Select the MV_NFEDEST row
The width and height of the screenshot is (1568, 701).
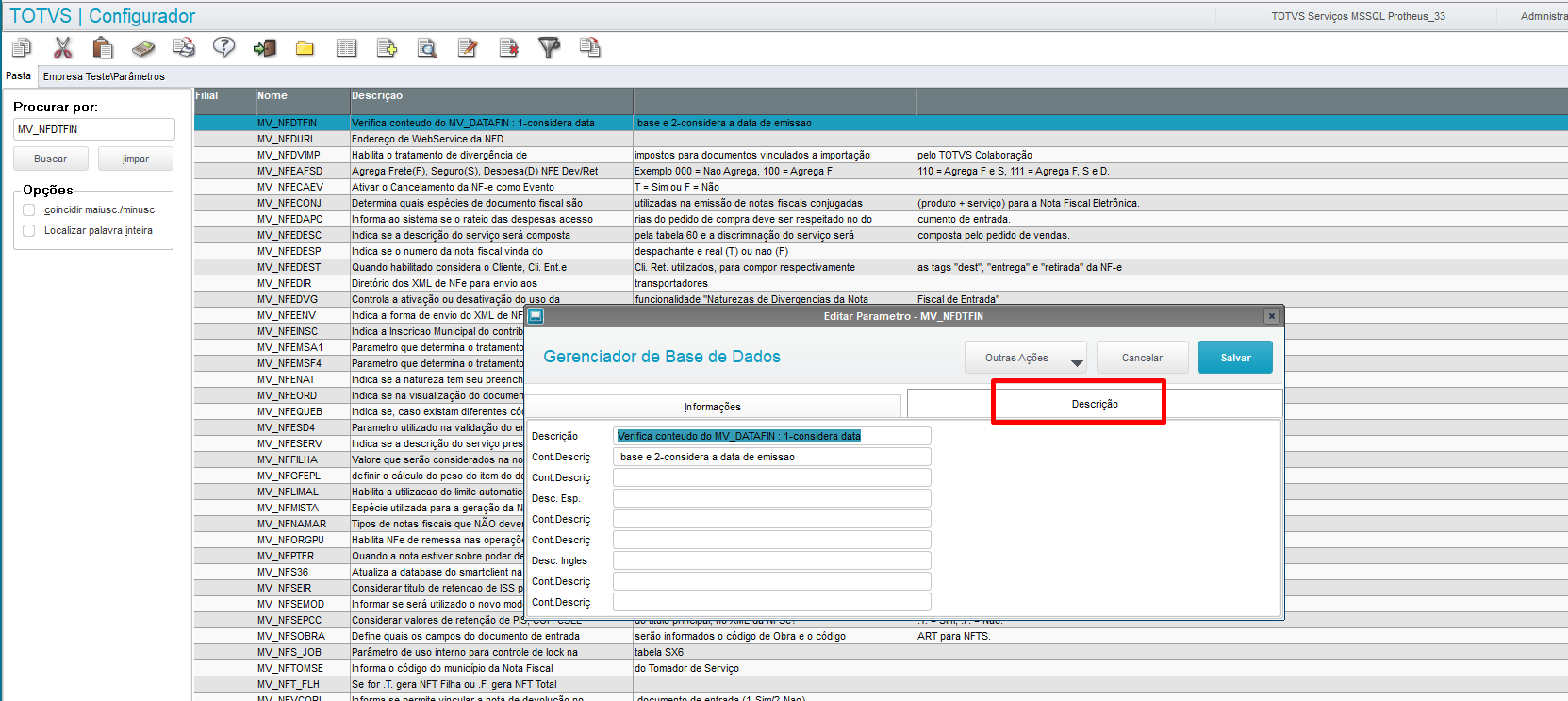(x=881, y=267)
